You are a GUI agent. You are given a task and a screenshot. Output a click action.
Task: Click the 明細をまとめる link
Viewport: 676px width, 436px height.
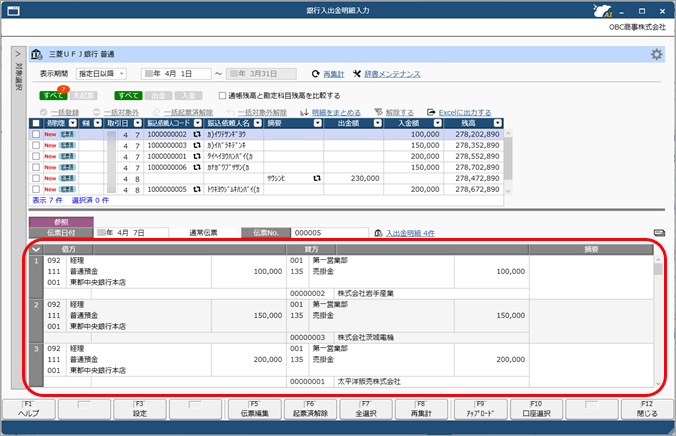(x=336, y=113)
